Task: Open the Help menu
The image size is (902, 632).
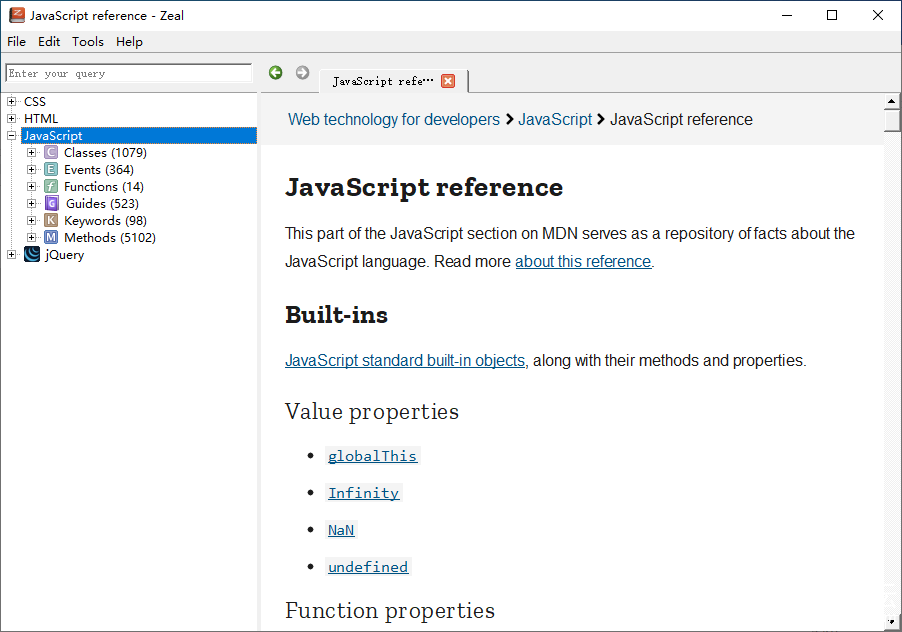Action: point(129,41)
